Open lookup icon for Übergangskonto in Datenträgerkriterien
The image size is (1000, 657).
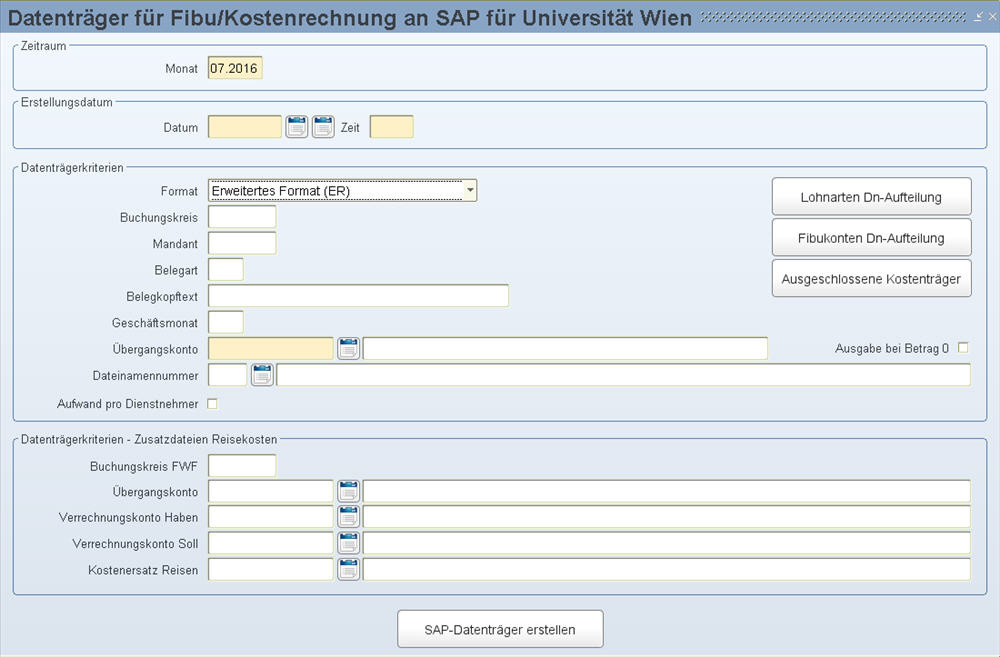[x=348, y=348]
